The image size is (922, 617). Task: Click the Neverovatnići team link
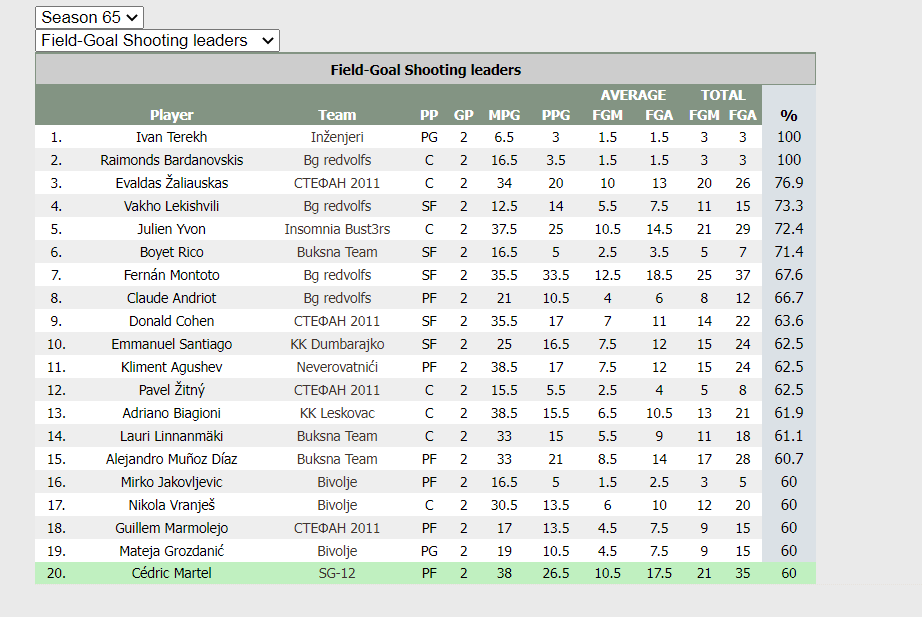(337, 367)
